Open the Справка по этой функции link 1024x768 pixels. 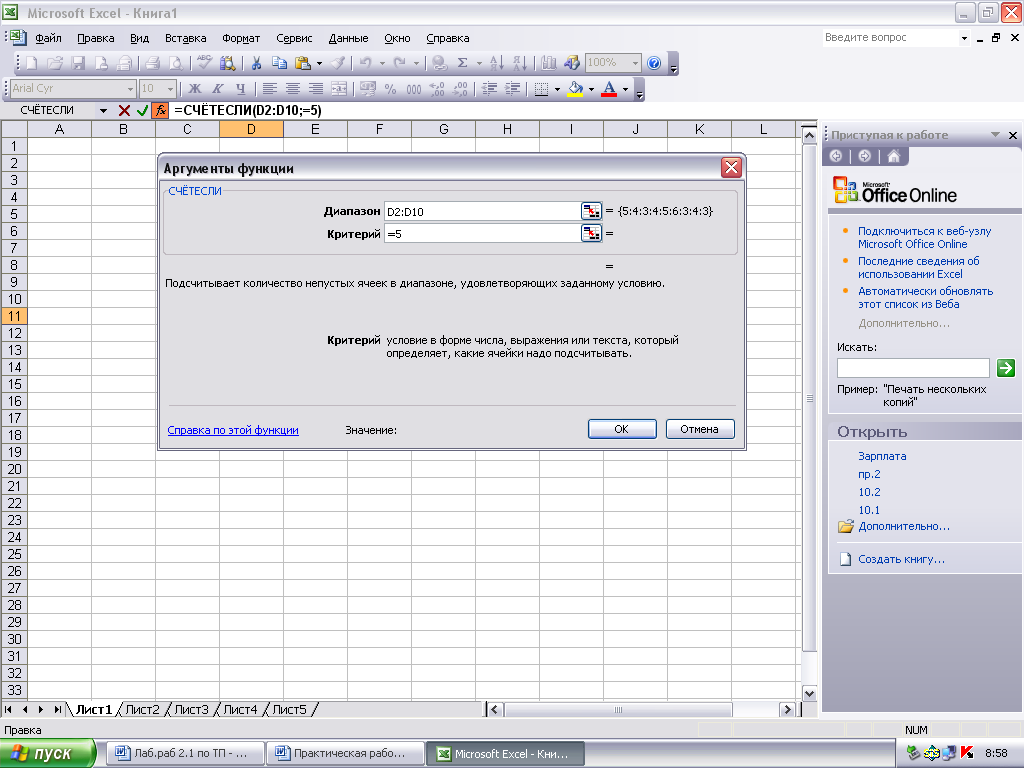pos(233,430)
